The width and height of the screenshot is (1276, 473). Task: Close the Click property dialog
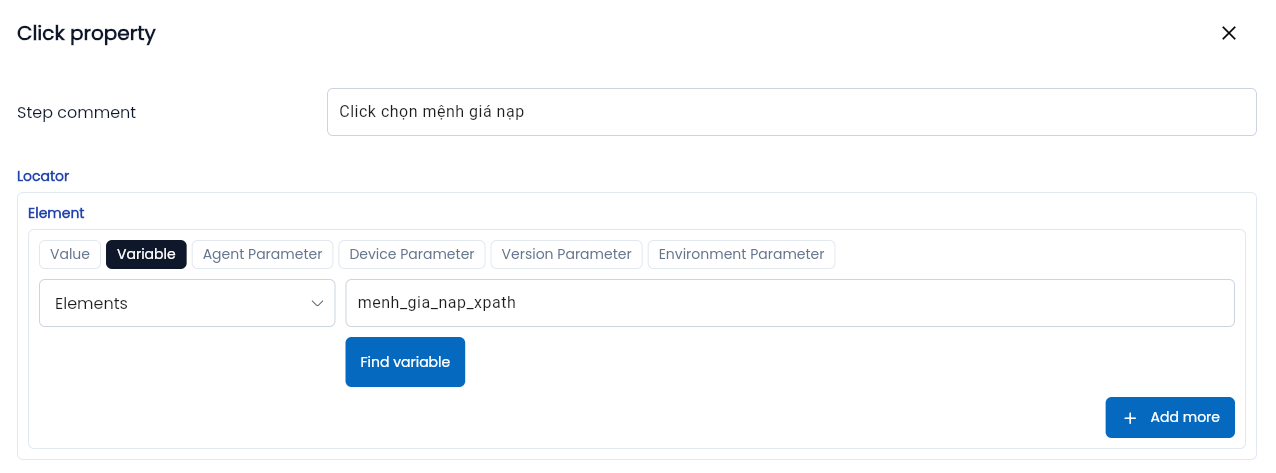[1229, 33]
